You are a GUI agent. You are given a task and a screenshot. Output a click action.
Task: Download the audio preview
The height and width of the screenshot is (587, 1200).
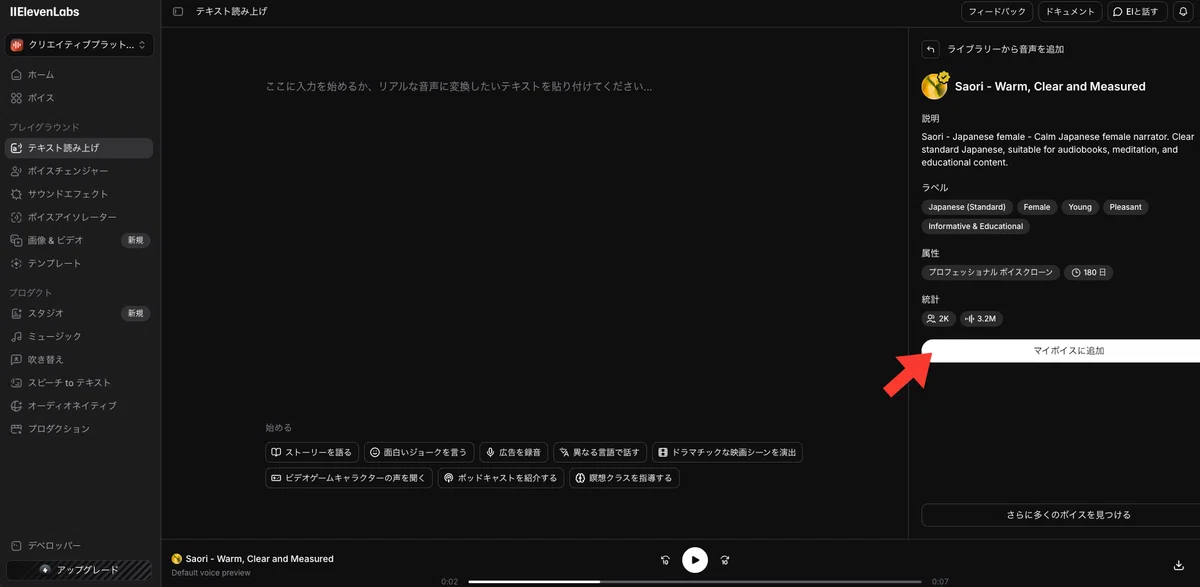(x=1179, y=564)
